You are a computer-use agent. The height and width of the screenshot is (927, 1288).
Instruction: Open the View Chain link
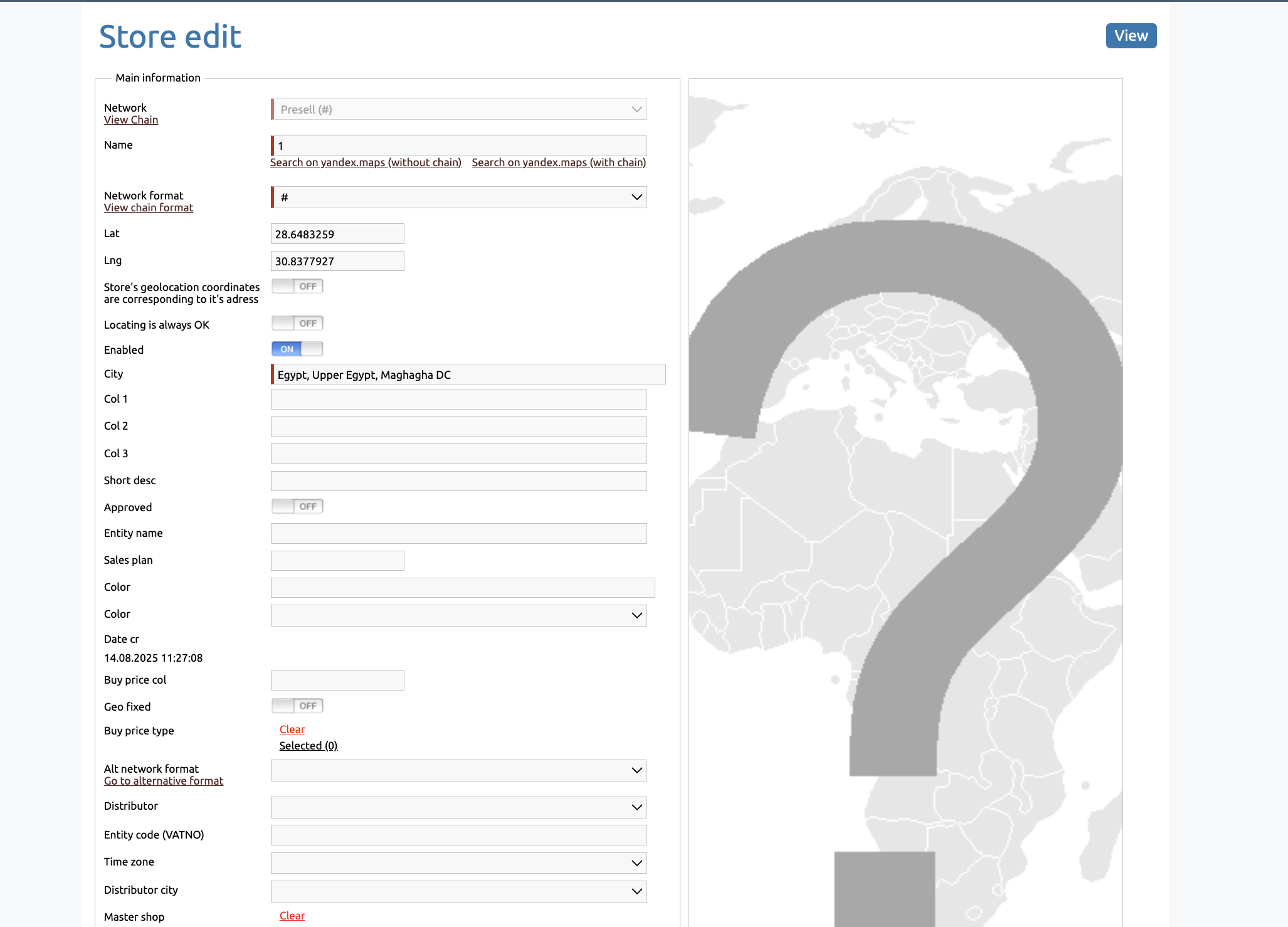[x=130, y=120]
